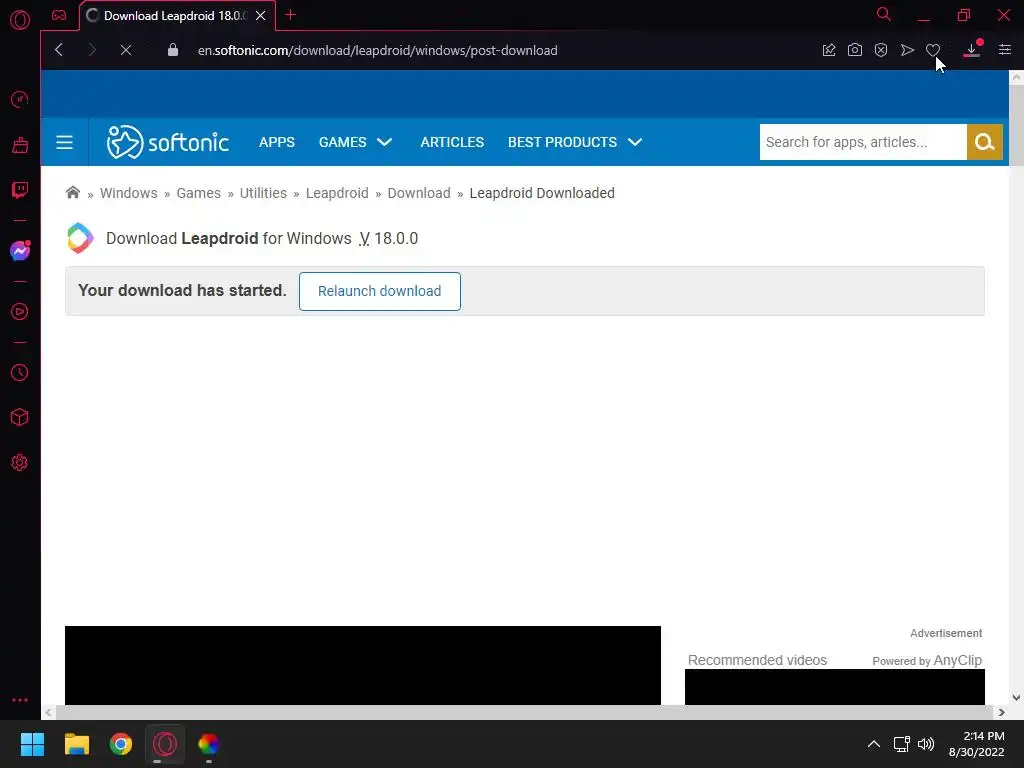Viewport: 1024px width, 768px height.
Task: Open APPS in Softonic navigation
Action: (277, 142)
